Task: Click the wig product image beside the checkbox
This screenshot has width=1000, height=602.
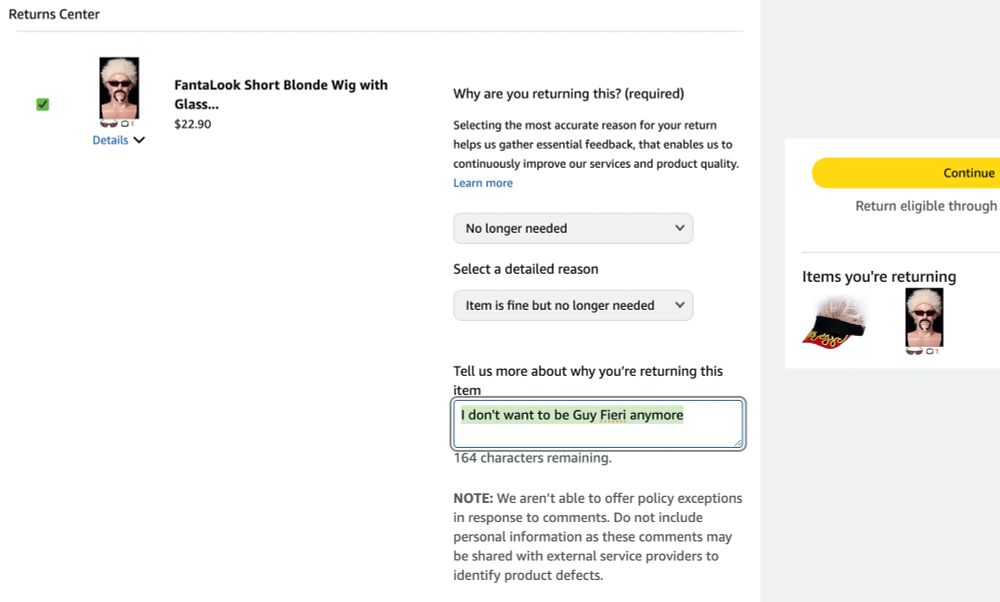Action: tap(119, 88)
